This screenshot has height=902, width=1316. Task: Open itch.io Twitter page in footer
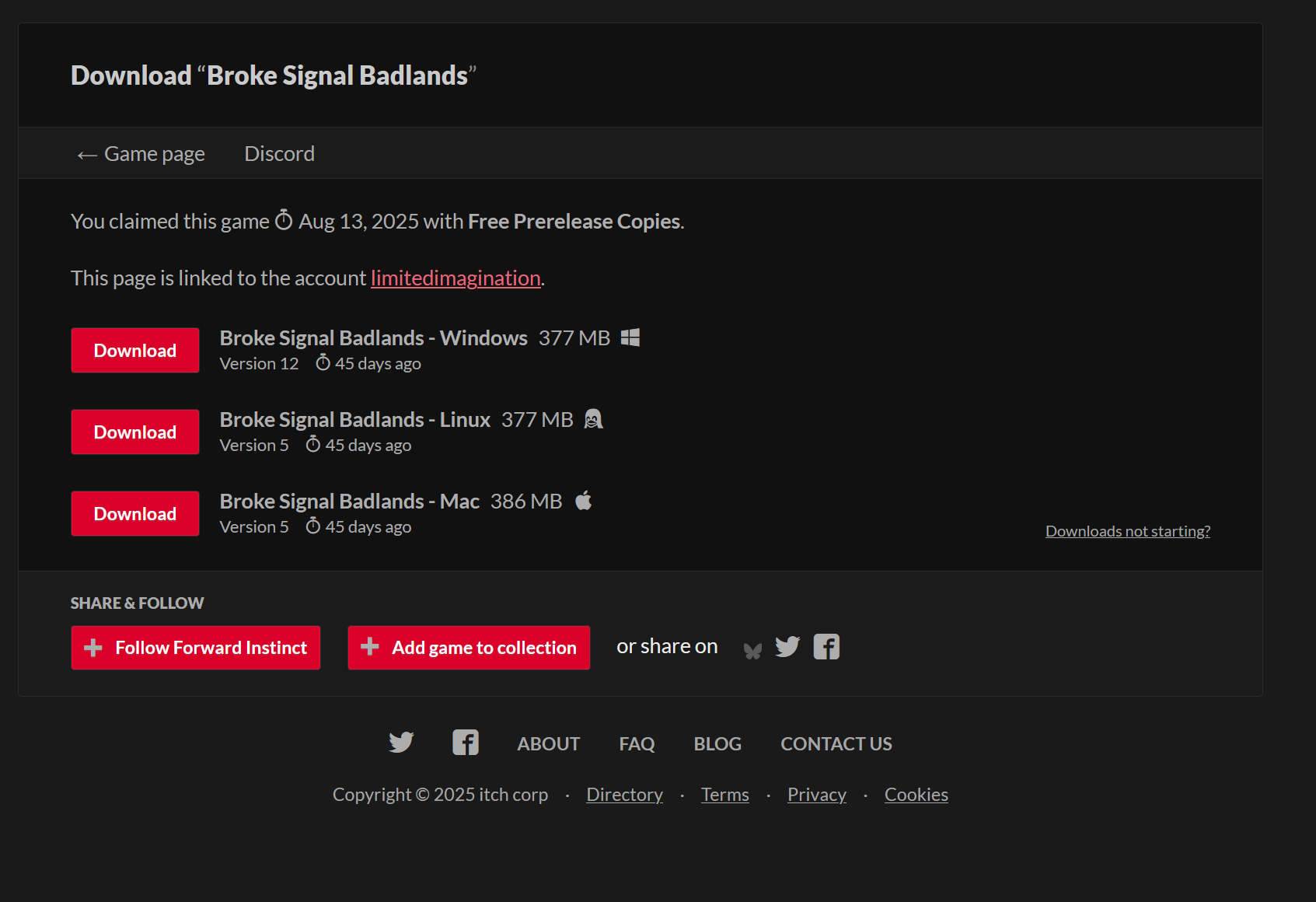tap(401, 743)
